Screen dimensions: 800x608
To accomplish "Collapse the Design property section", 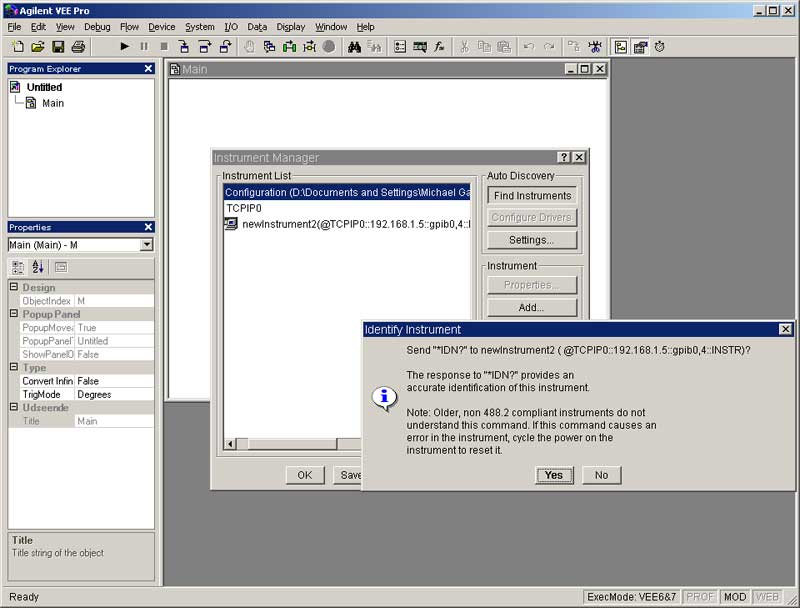I will pos(14,288).
